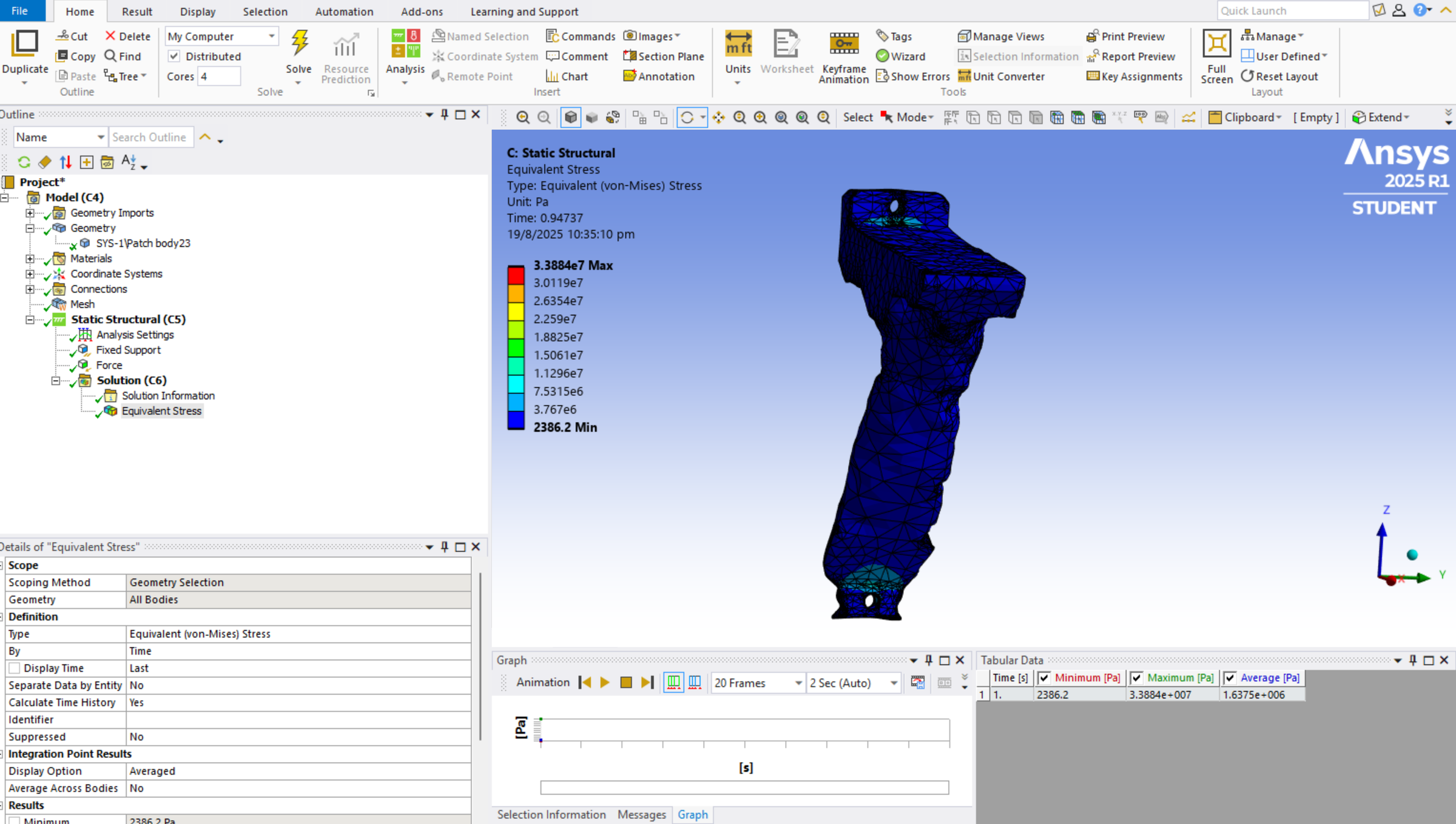Uncheck Maximum [Pa] in Tabular Data
The height and width of the screenshot is (824, 1456).
pyautogui.click(x=1136, y=677)
